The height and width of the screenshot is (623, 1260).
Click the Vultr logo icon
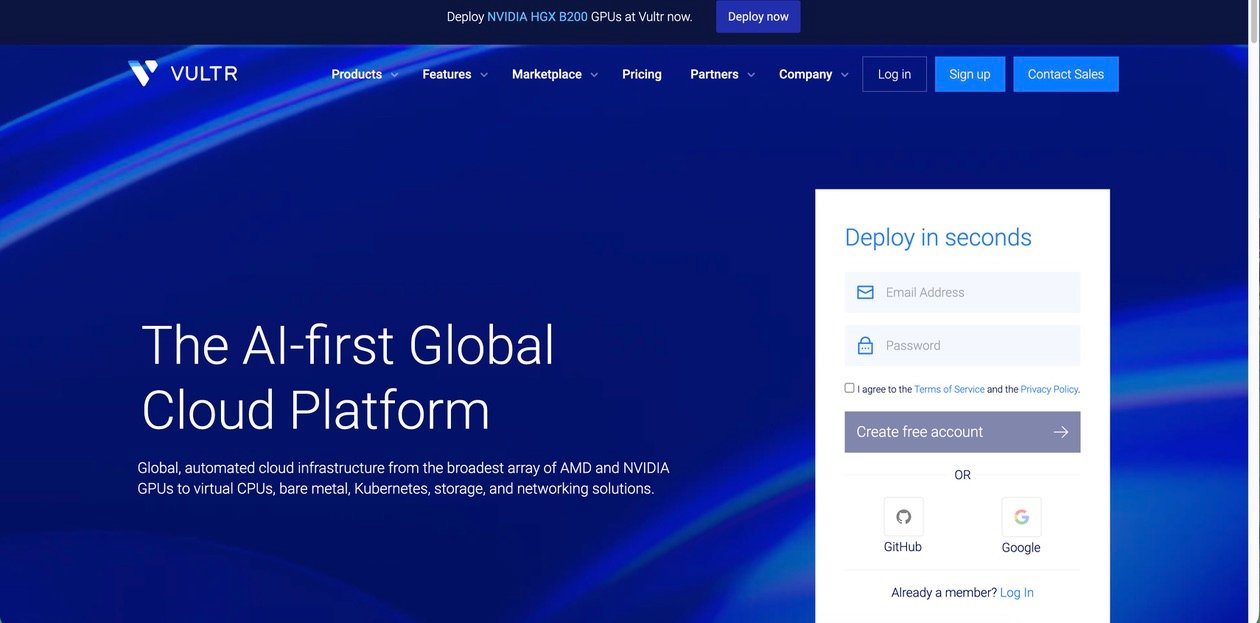coord(143,73)
